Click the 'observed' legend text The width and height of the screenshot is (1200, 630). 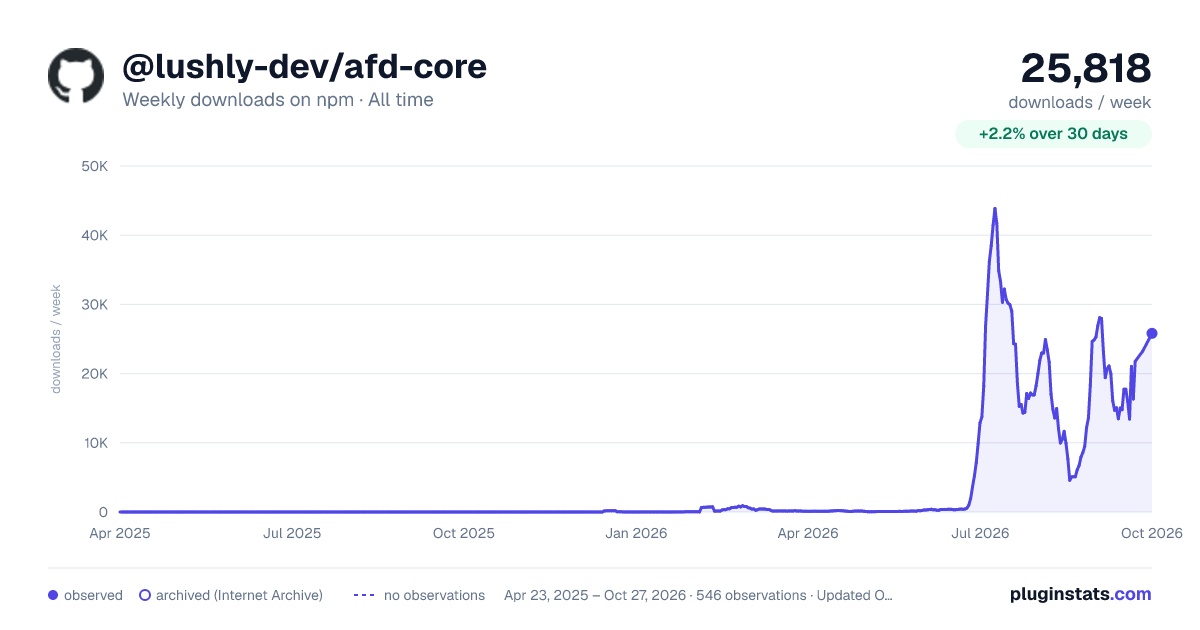tap(93, 595)
